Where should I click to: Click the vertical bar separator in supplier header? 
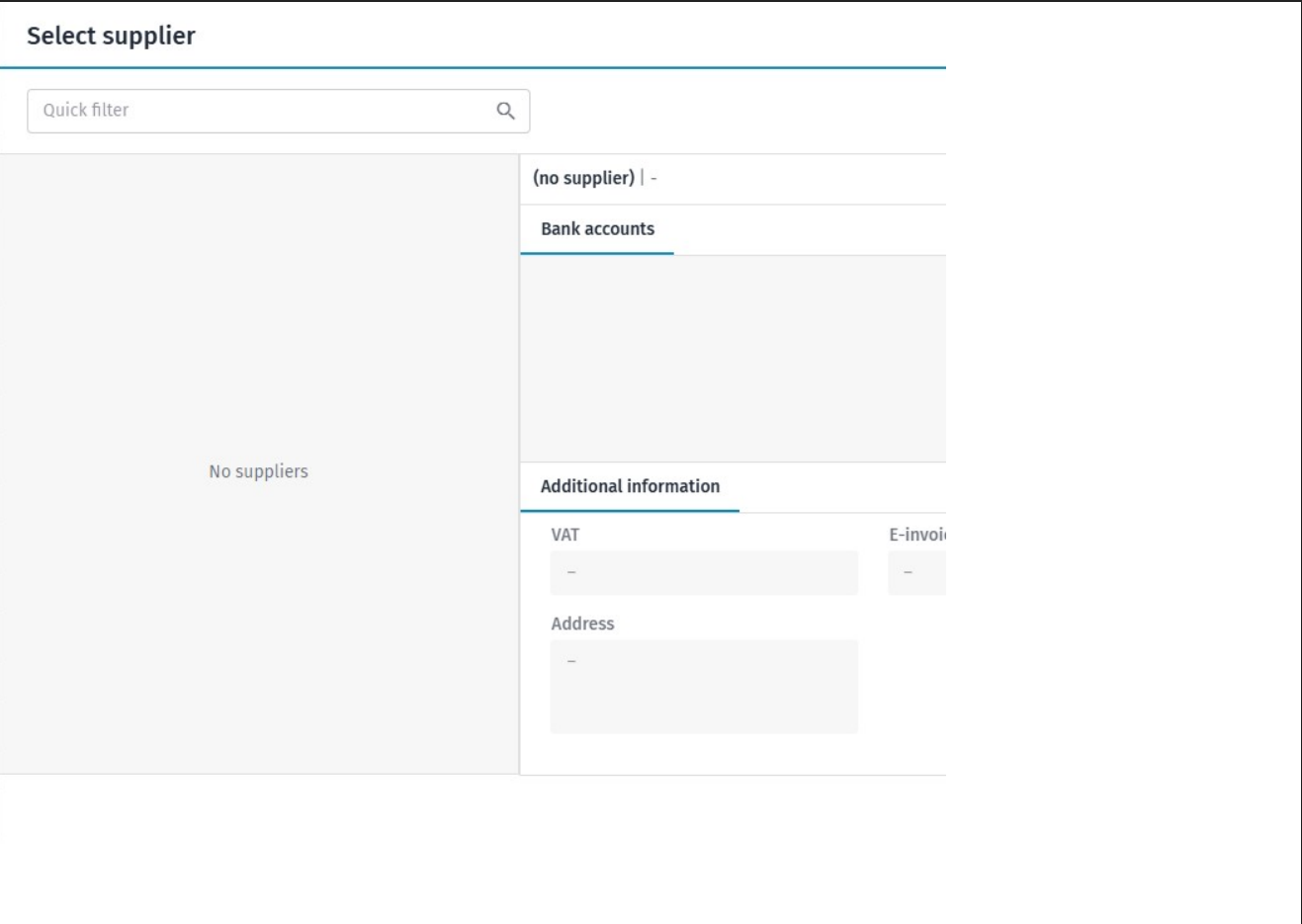(x=642, y=178)
